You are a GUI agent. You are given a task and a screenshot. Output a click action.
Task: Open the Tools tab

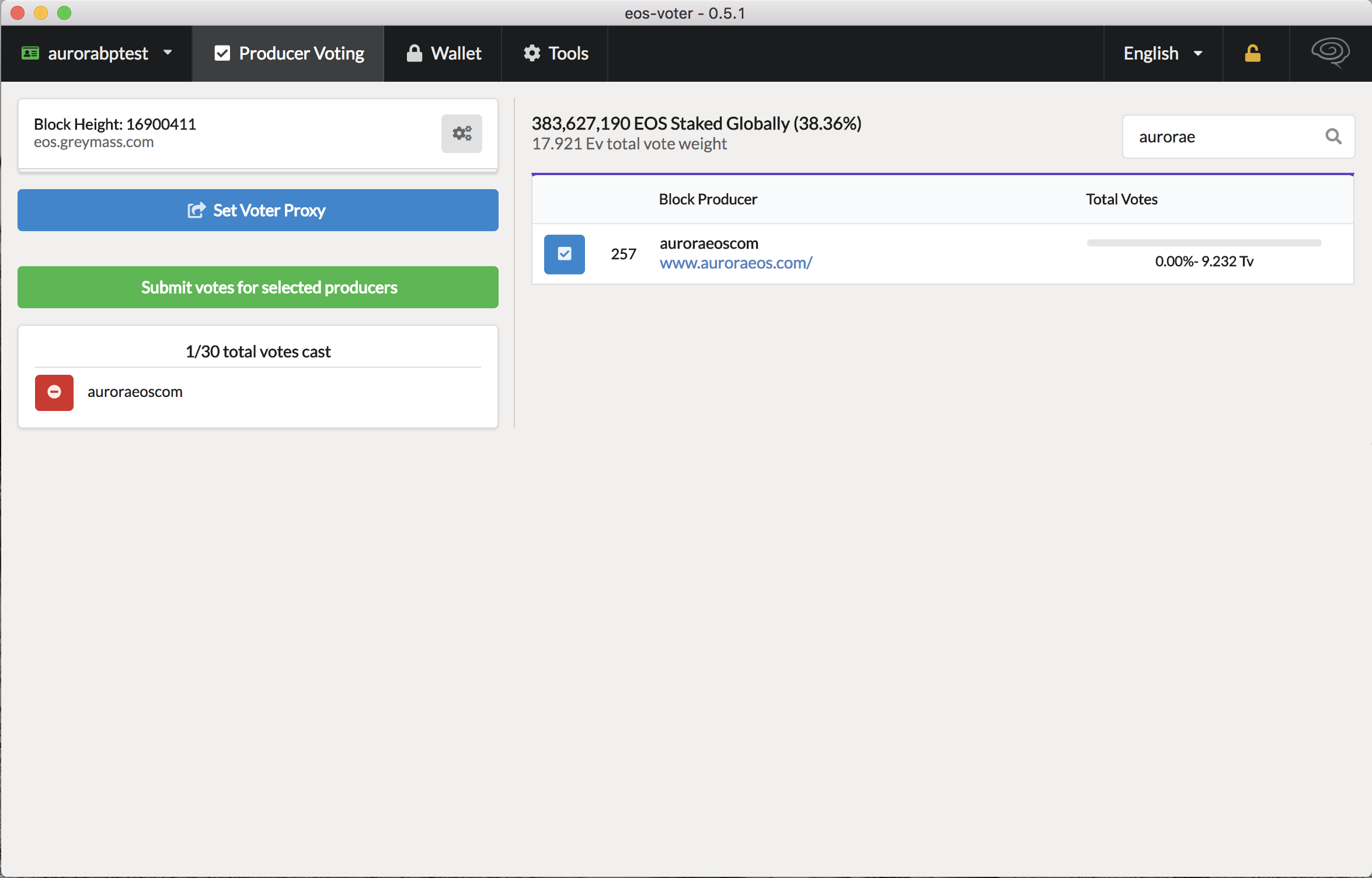click(x=555, y=53)
